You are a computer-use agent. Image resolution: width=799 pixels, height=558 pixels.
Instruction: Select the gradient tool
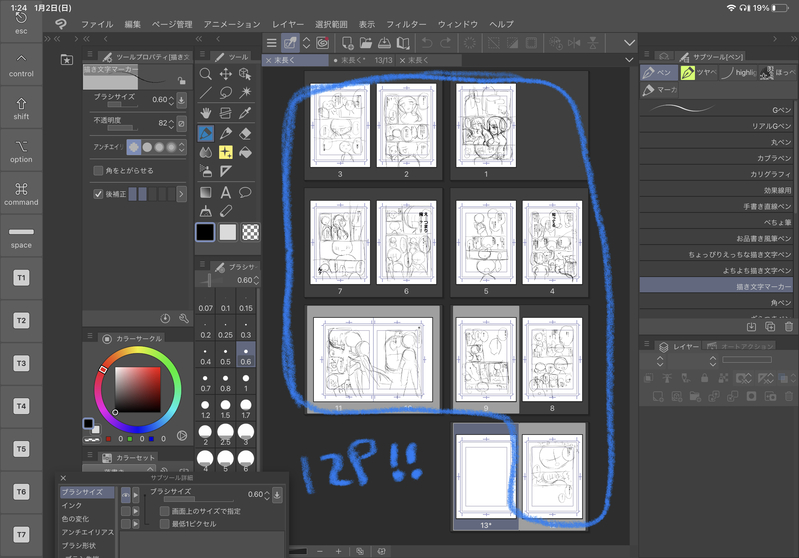coord(205,193)
